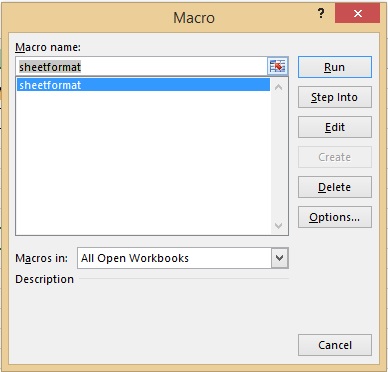Close the Macro dialog
Screen dimensions: 388x372
(358, 14)
